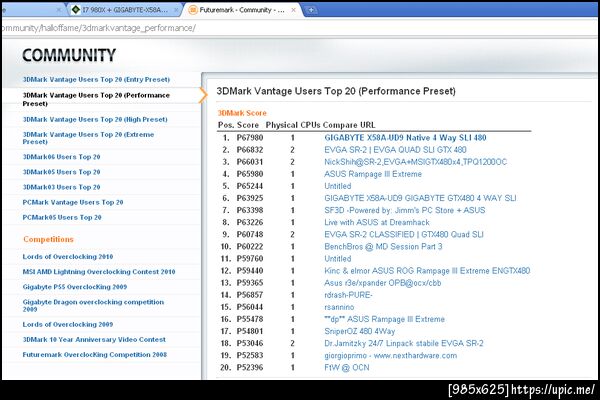This screenshot has height=400, width=600.
Task: Click the top score P67980
Action: [250, 138]
